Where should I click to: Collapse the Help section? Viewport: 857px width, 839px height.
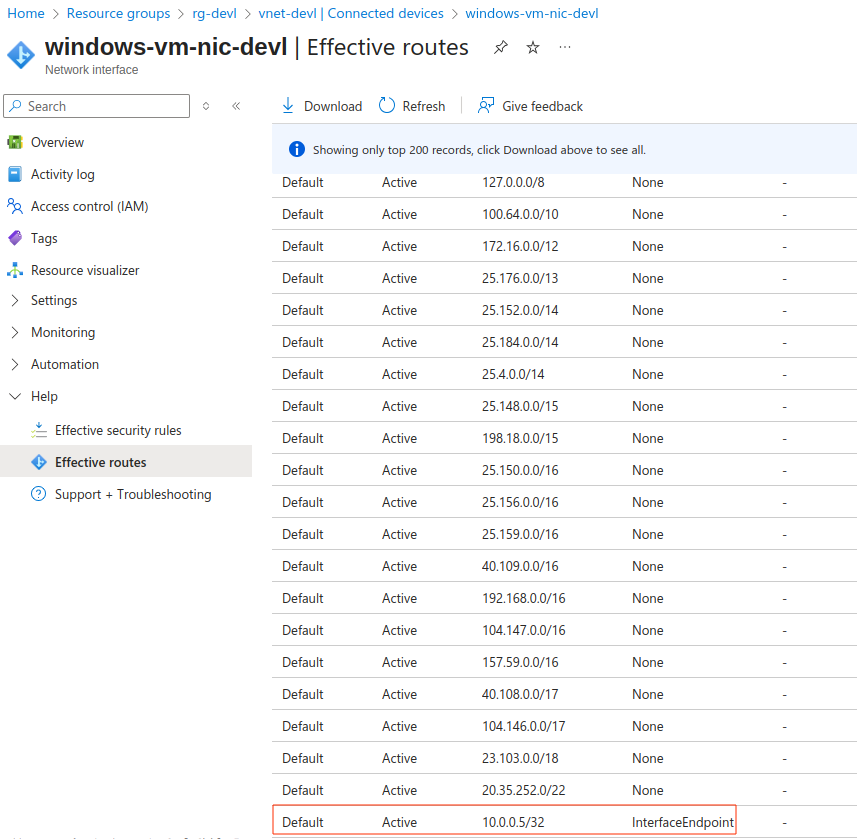click(x=15, y=396)
